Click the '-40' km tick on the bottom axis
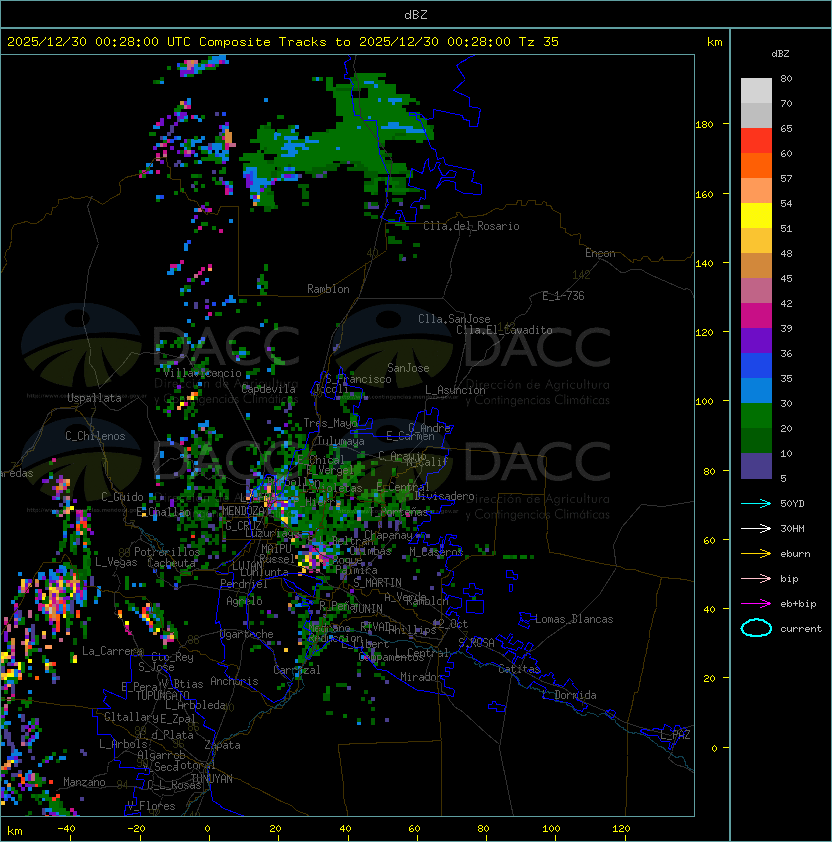This screenshot has height=842, width=832. click(66, 829)
